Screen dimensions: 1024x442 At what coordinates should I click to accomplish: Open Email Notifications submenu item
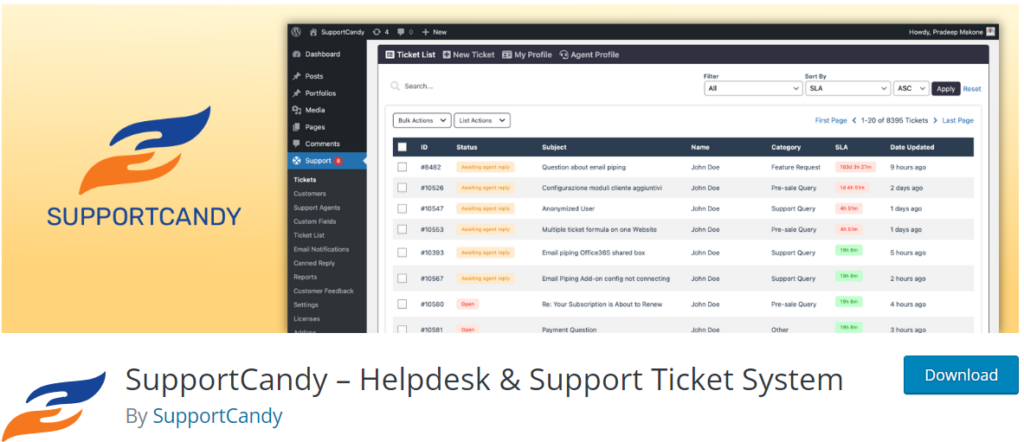(321, 249)
